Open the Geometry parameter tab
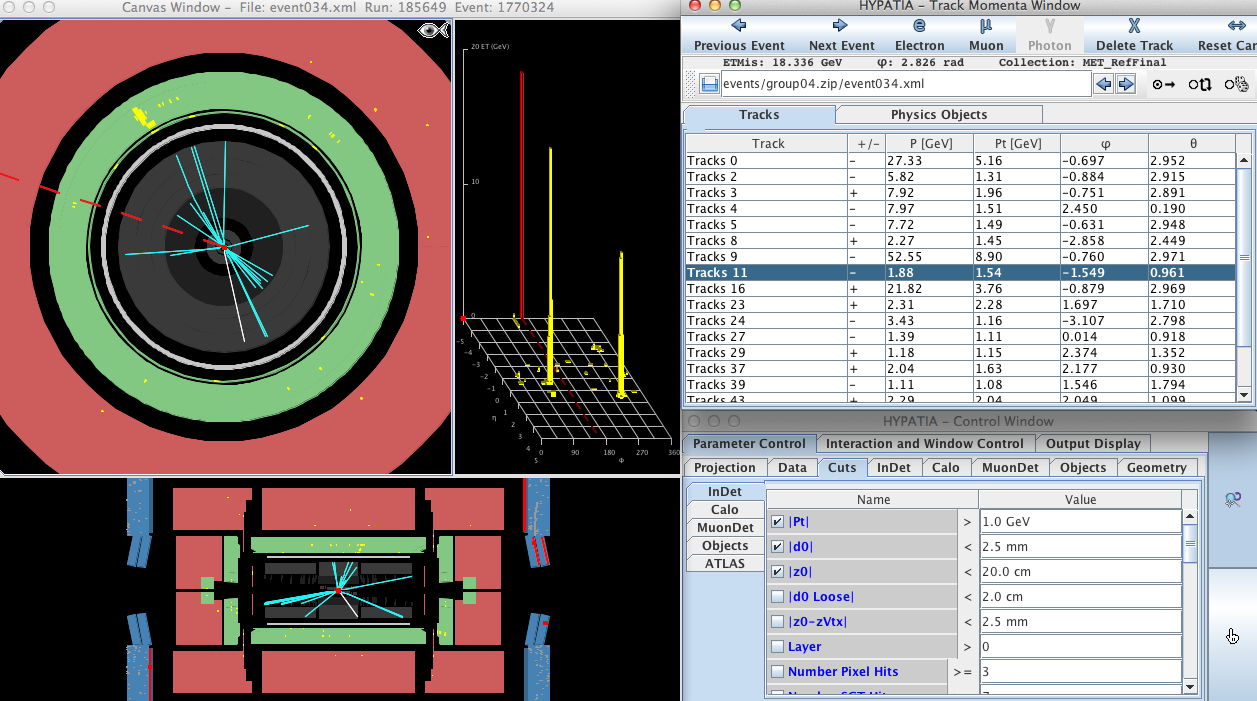This screenshot has height=701, width=1257. [x=1156, y=468]
